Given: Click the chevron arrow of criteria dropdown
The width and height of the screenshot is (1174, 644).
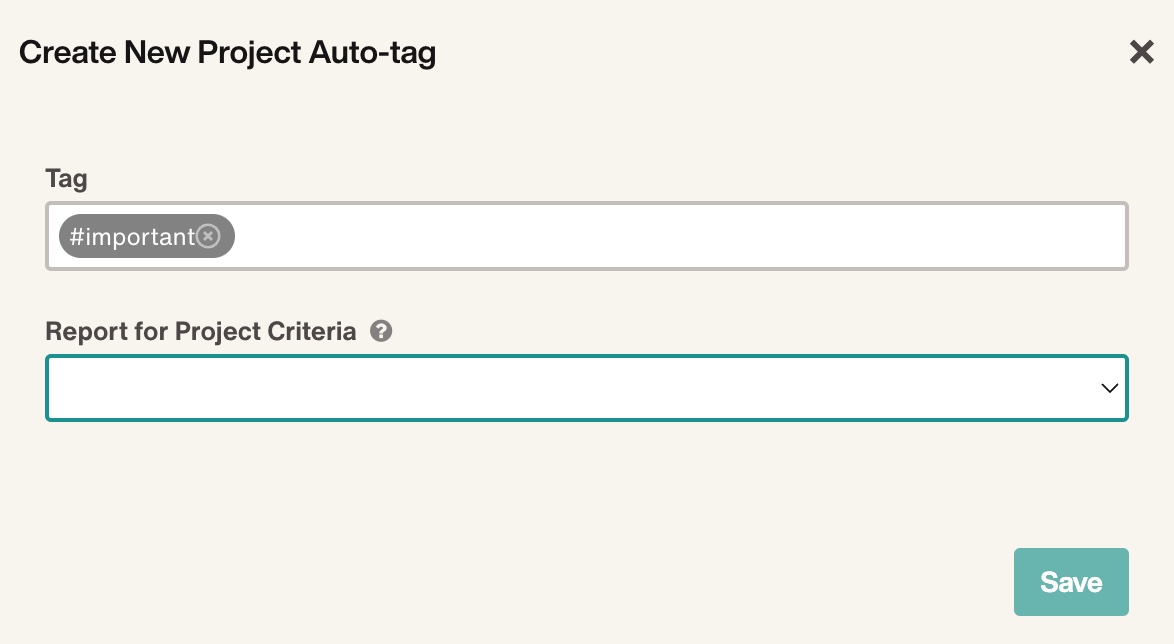Looking at the screenshot, I should click(1110, 388).
